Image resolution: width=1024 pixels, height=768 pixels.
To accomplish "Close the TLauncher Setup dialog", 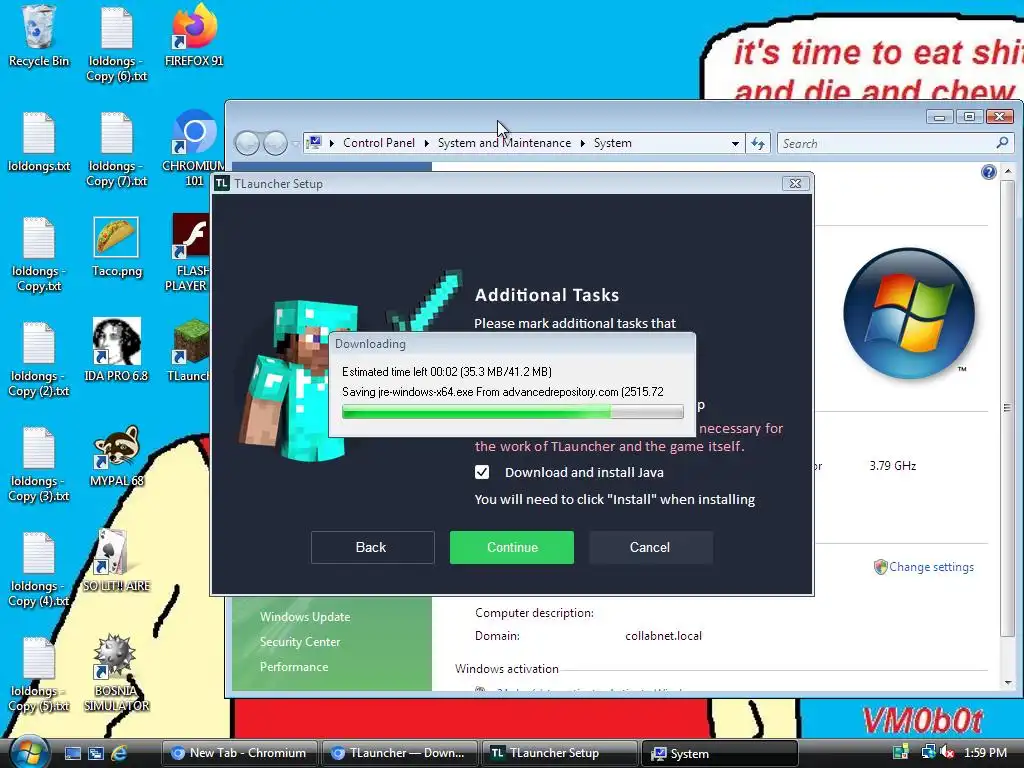I will 795,184.
